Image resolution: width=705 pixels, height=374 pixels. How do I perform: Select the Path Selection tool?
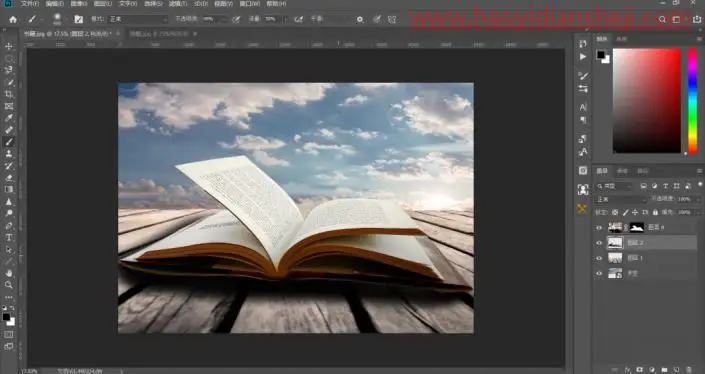[x=9, y=249]
